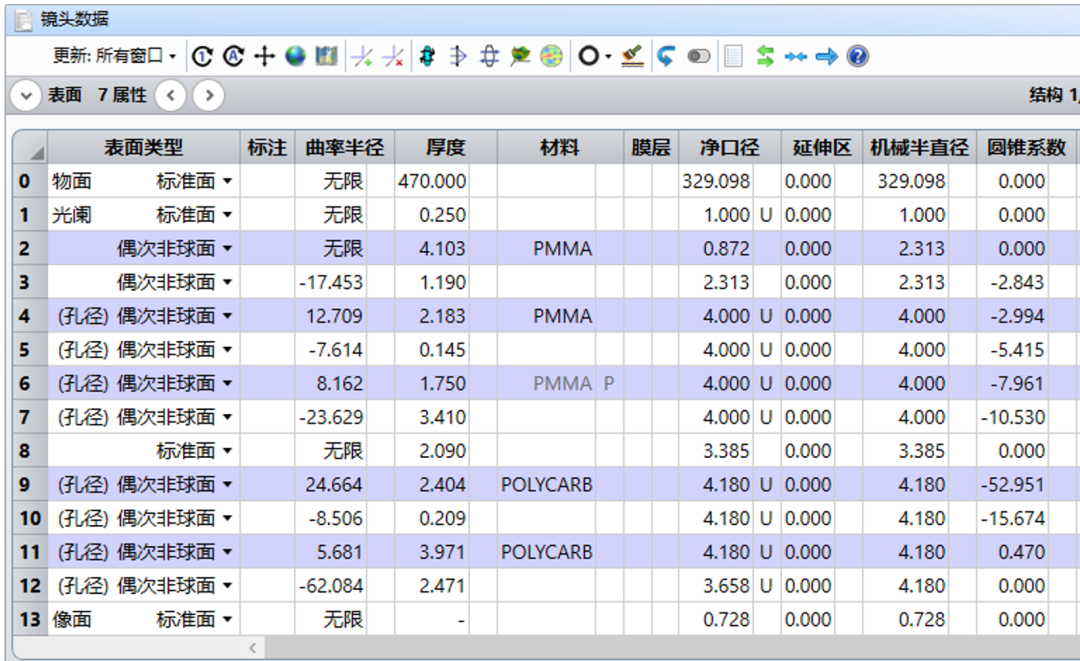Click the blue inward-pointing arrows icon

click(x=796, y=56)
